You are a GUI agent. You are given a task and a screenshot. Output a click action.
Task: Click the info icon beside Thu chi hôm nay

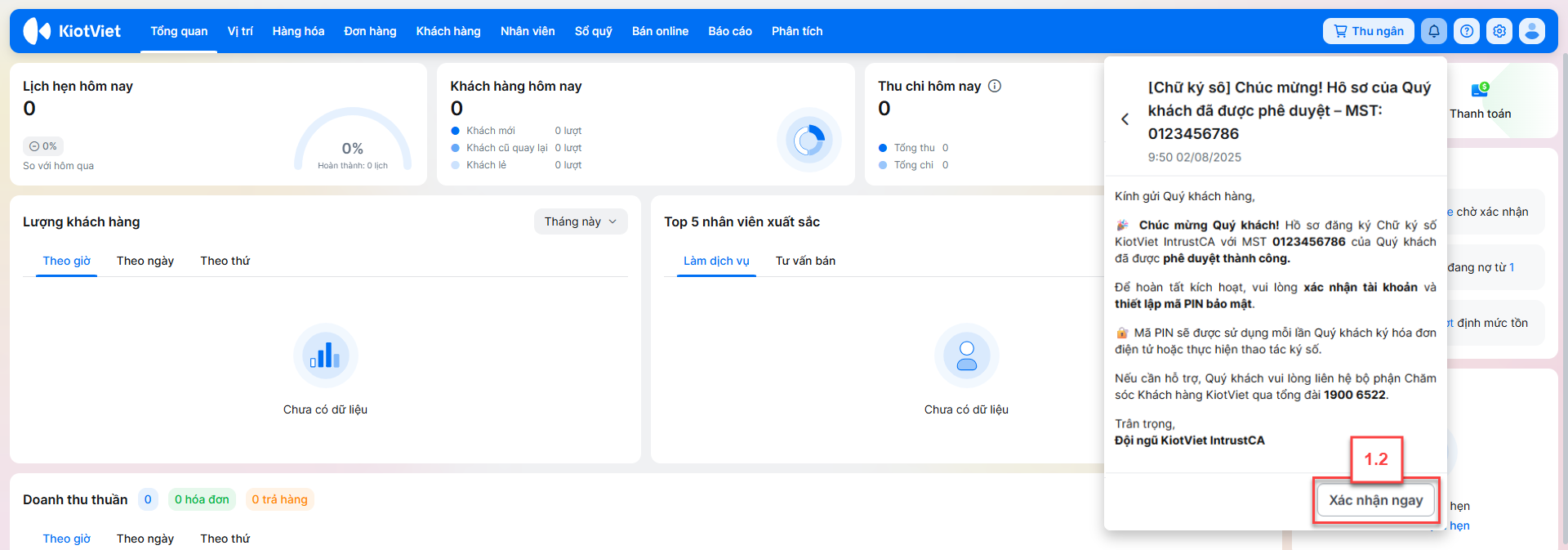[995, 86]
